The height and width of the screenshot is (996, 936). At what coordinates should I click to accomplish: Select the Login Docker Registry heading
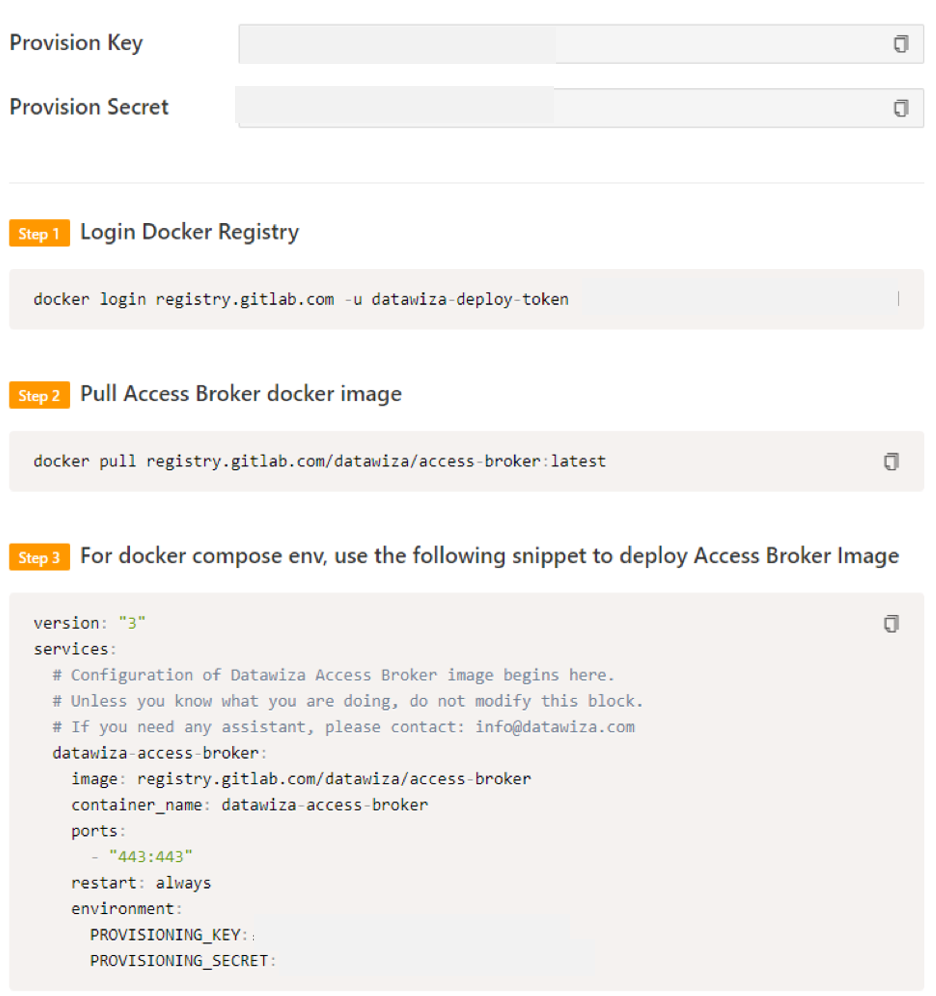[x=189, y=232]
